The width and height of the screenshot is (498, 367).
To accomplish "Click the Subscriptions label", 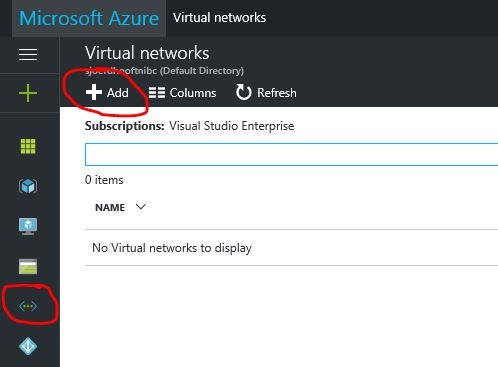I will click(x=125, y=126).
